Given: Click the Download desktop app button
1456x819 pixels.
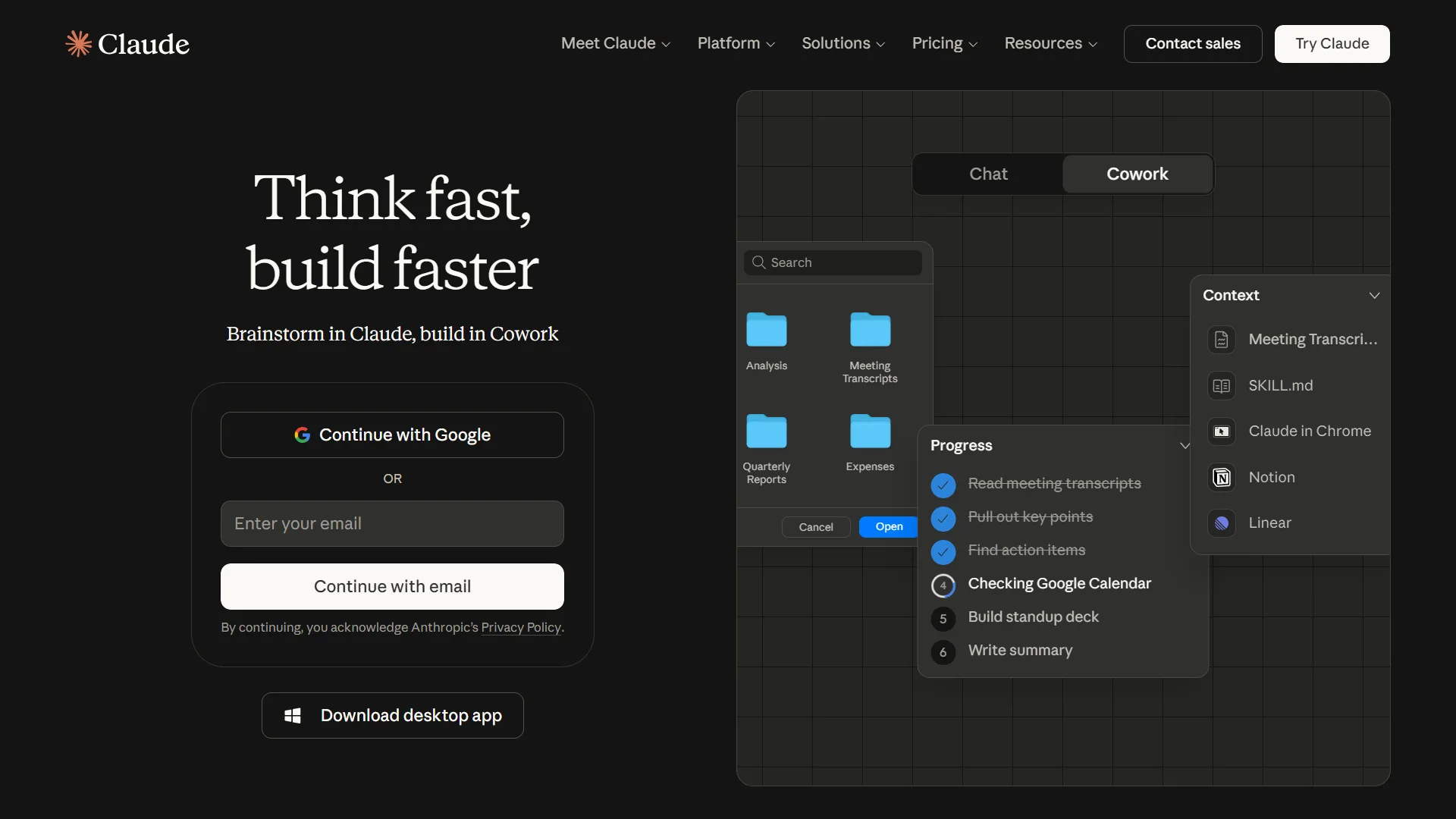Looking at the screenshot, I should [392, 716].
